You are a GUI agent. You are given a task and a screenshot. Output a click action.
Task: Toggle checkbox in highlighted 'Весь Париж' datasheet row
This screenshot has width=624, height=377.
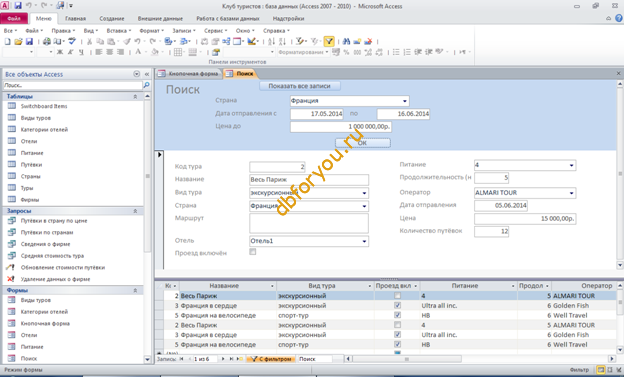(397, 296)
